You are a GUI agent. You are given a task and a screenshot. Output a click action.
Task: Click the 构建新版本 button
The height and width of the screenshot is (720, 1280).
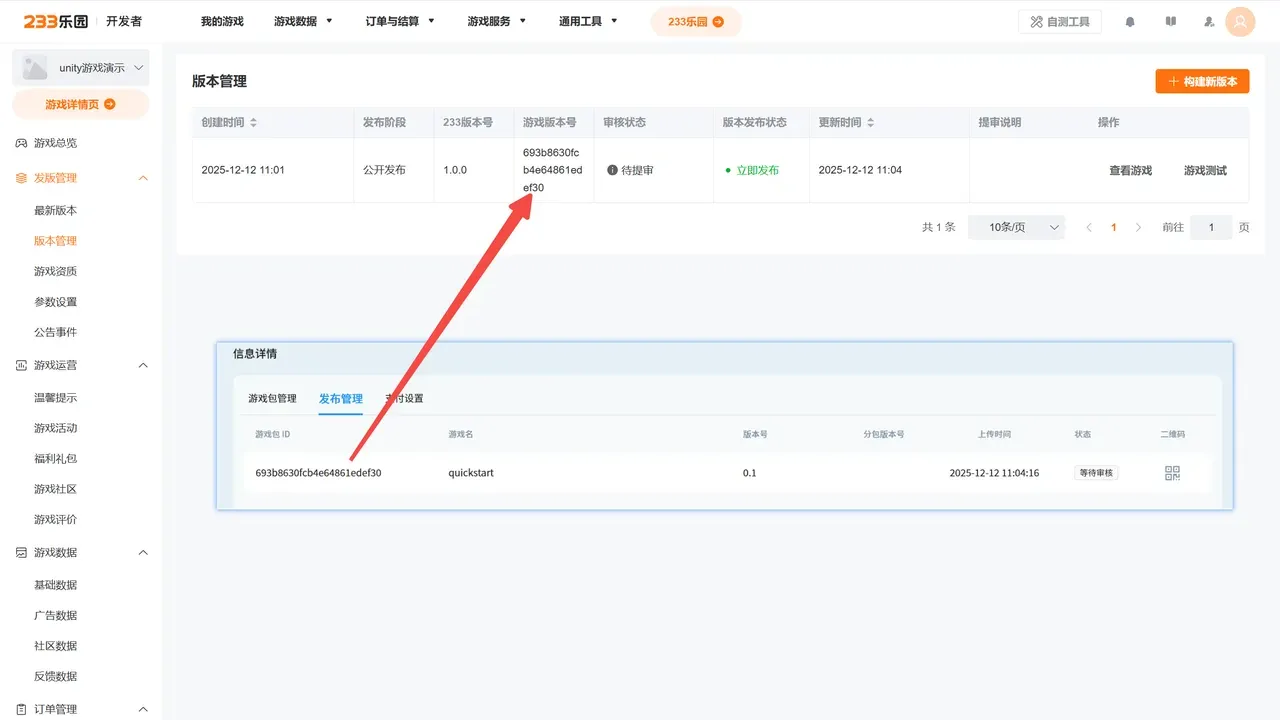(1202, 82)
